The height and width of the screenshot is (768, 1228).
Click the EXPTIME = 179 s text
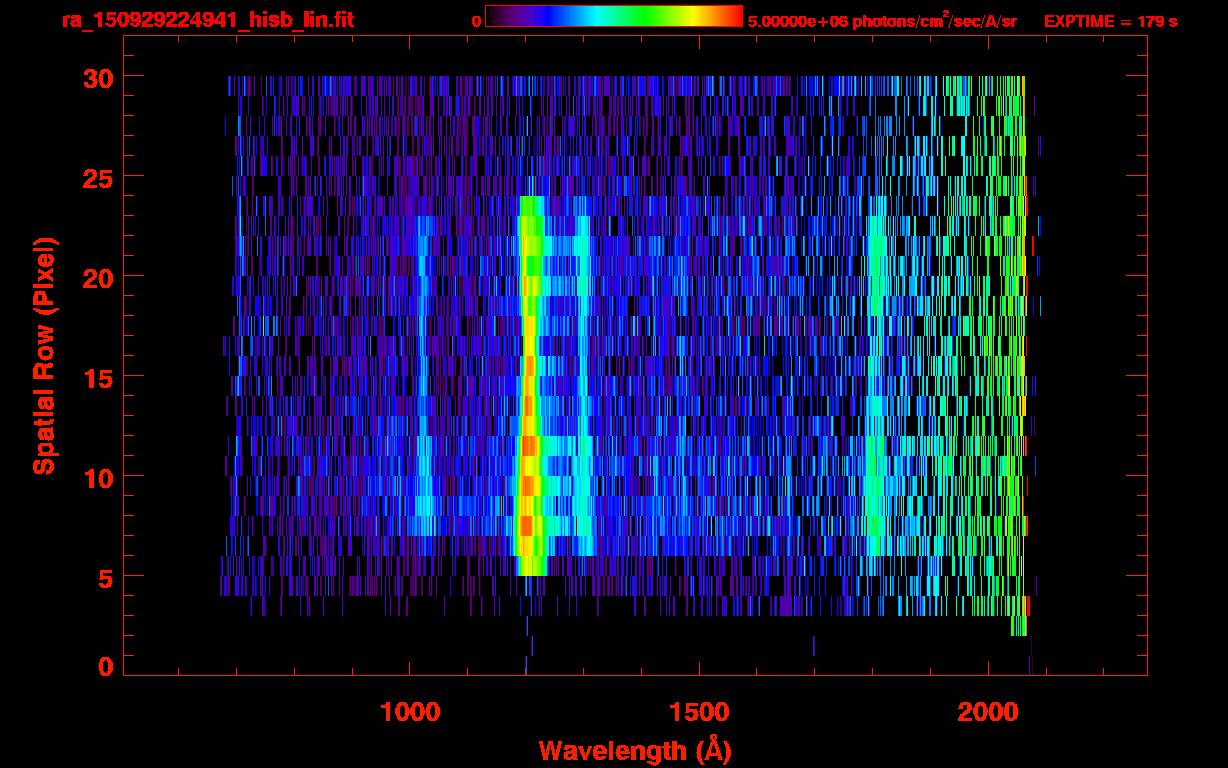click(1110, 21)
